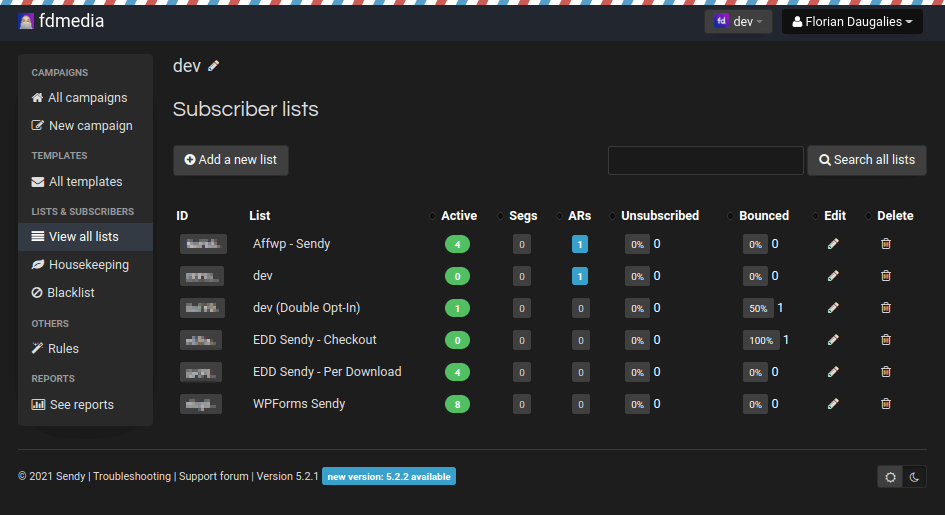Edit the Affwp - Sendy list

click(x=833, y=244)
